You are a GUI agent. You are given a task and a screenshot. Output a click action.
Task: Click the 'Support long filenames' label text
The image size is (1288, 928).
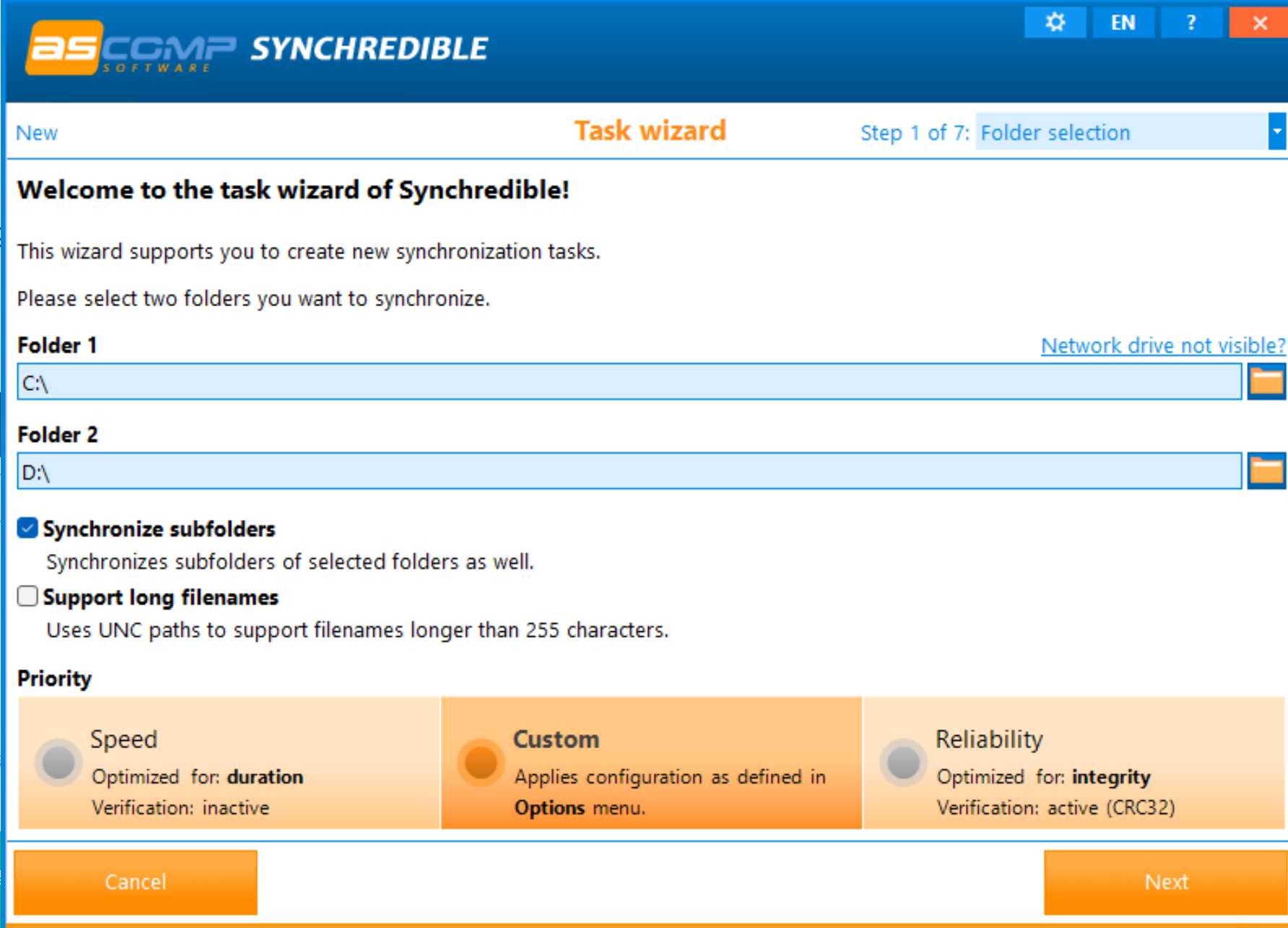tap(160, 597)
